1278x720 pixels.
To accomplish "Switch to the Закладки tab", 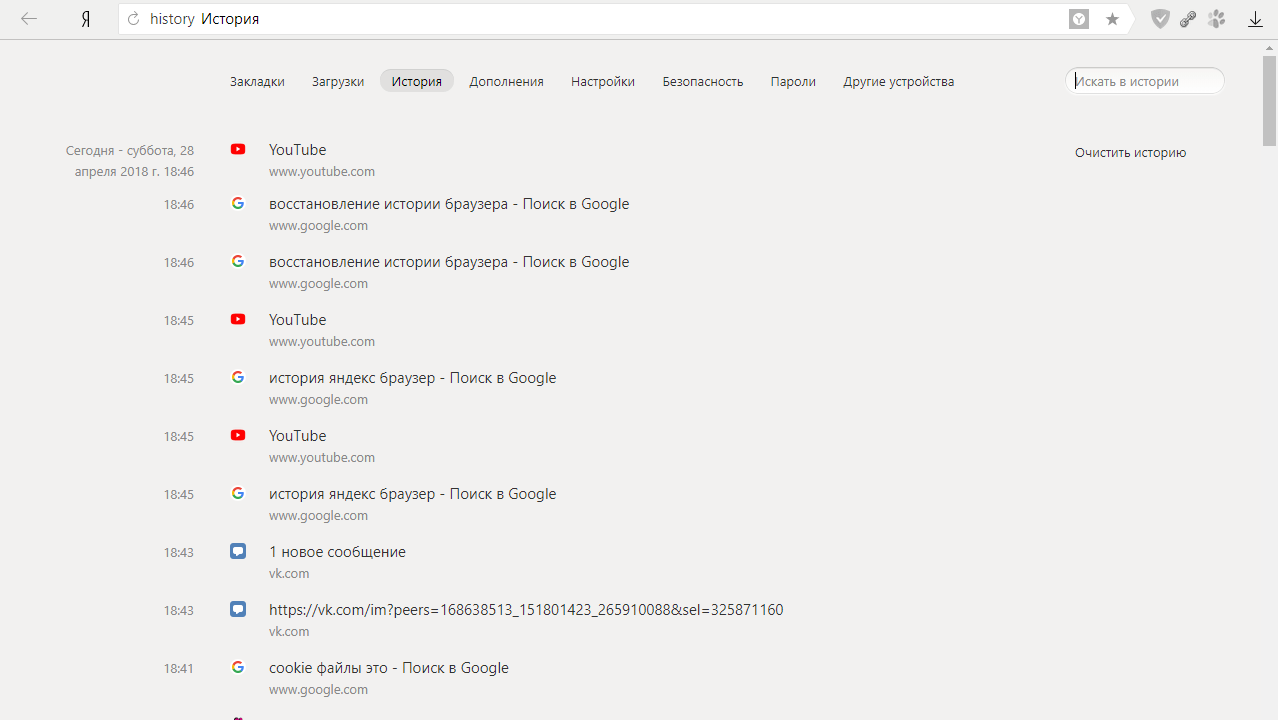I will pyautogui.click(x=257, y=82).
